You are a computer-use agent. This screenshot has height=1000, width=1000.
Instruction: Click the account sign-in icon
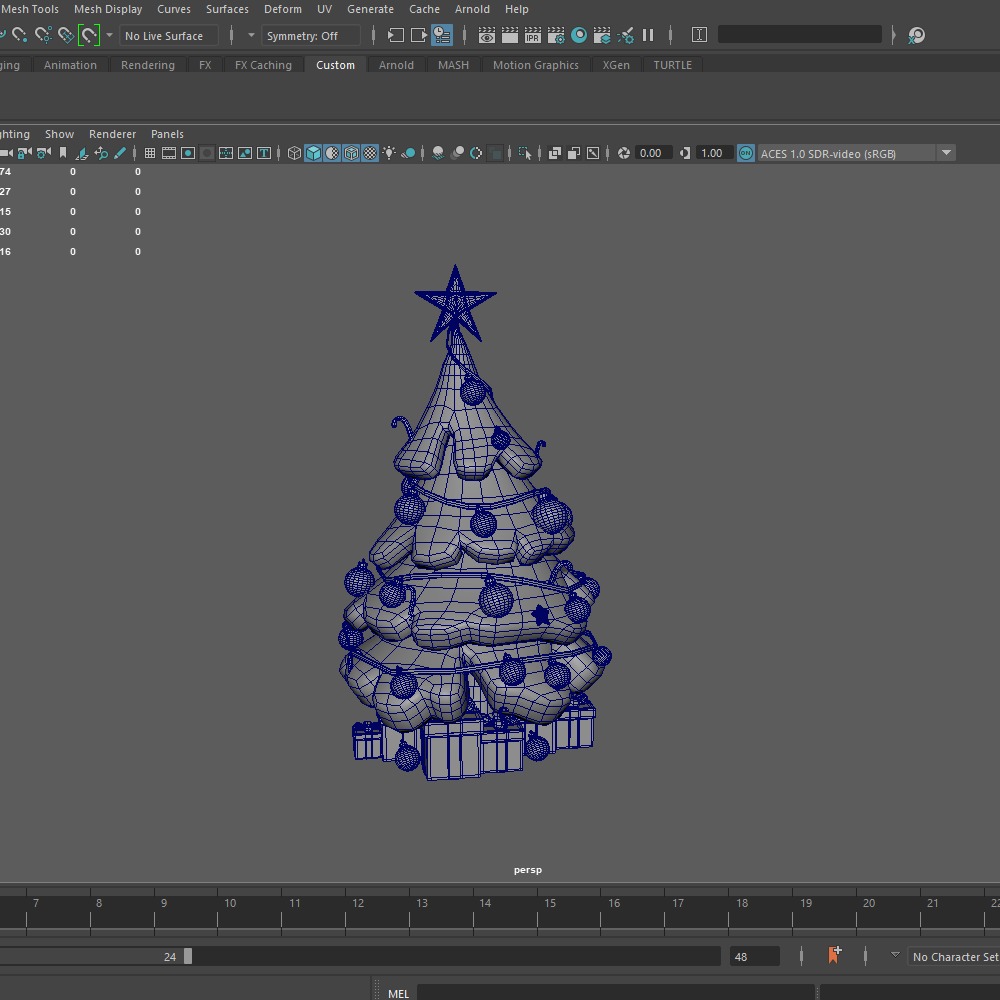(x=916, y=35)
